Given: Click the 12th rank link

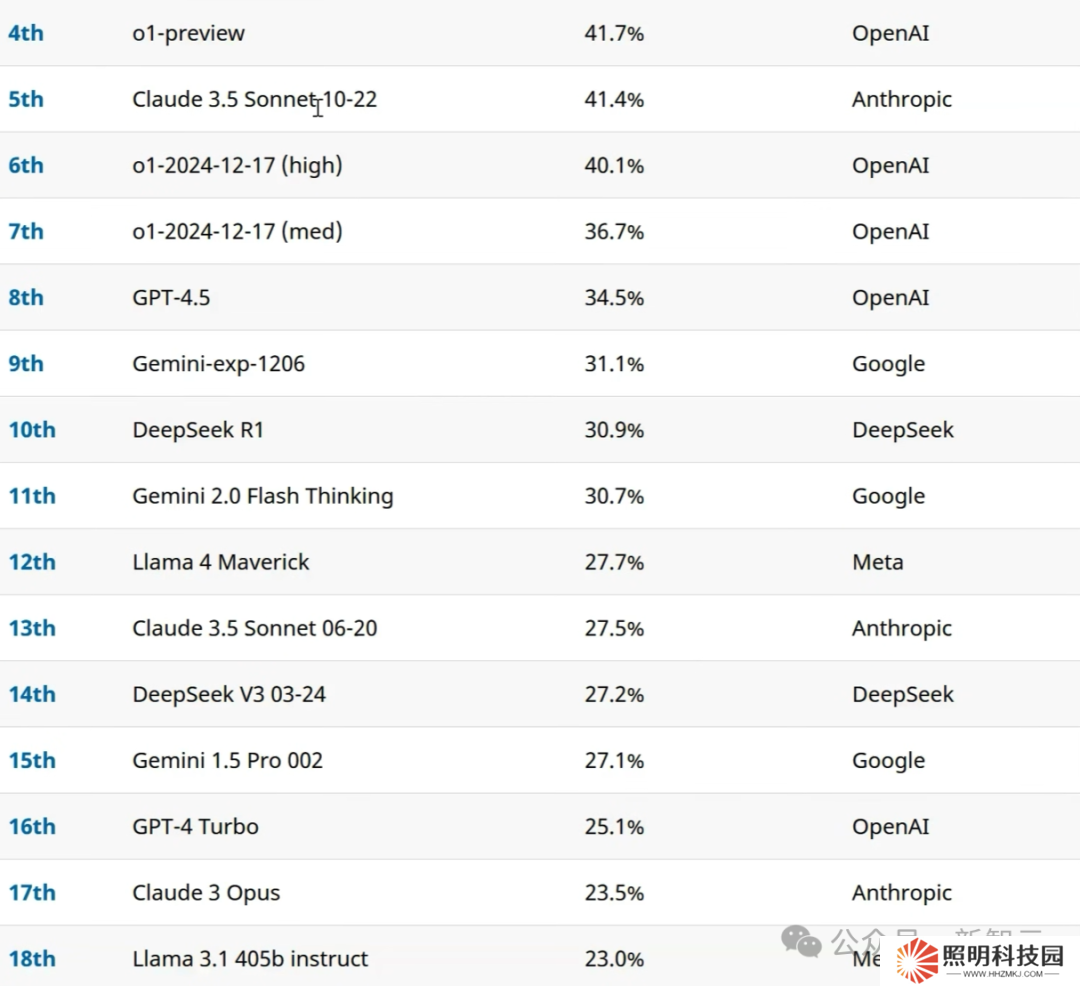Looking at the screenshot, I should [32, 562].
